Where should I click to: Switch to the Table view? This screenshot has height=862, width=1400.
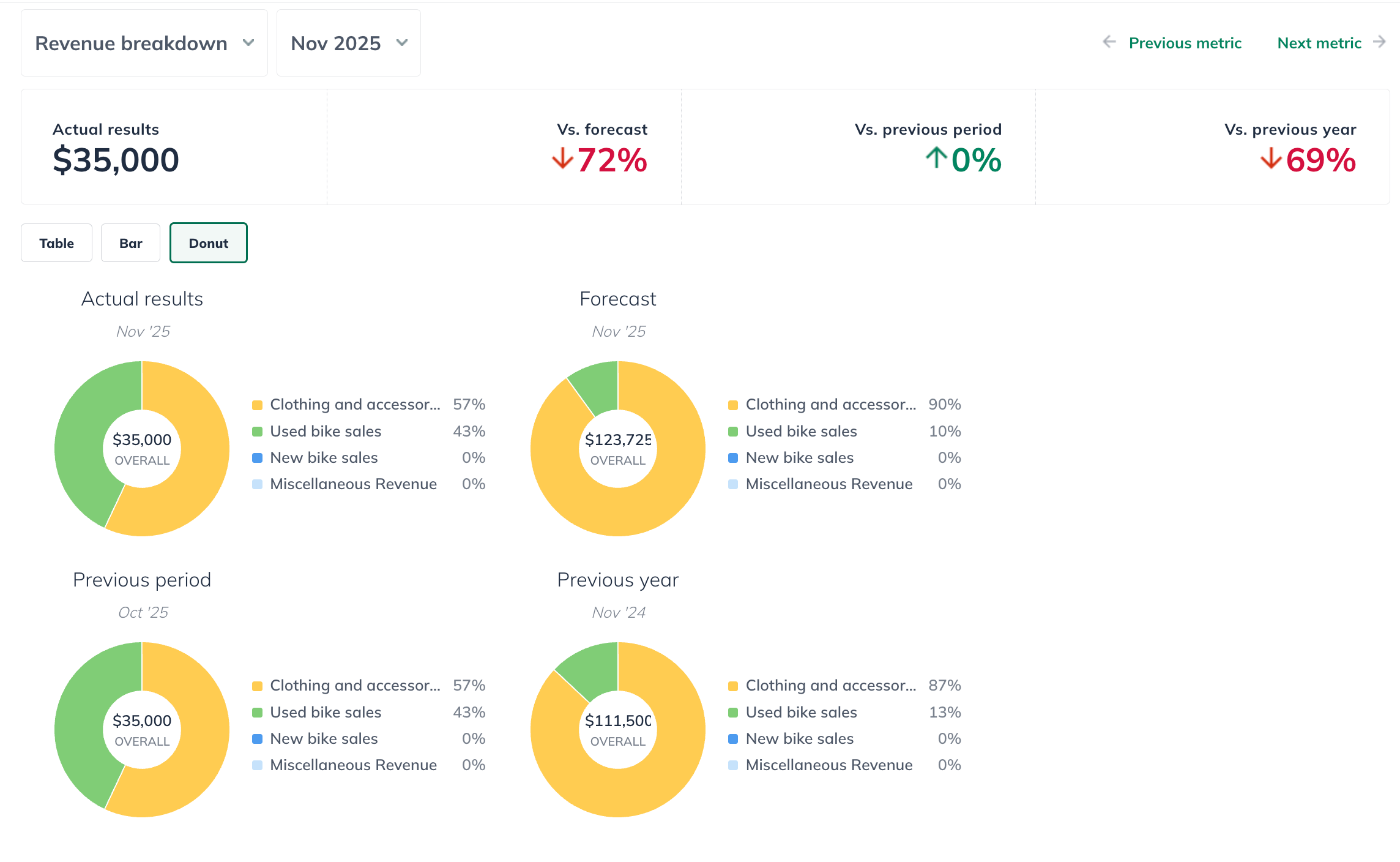click(56, 242)
